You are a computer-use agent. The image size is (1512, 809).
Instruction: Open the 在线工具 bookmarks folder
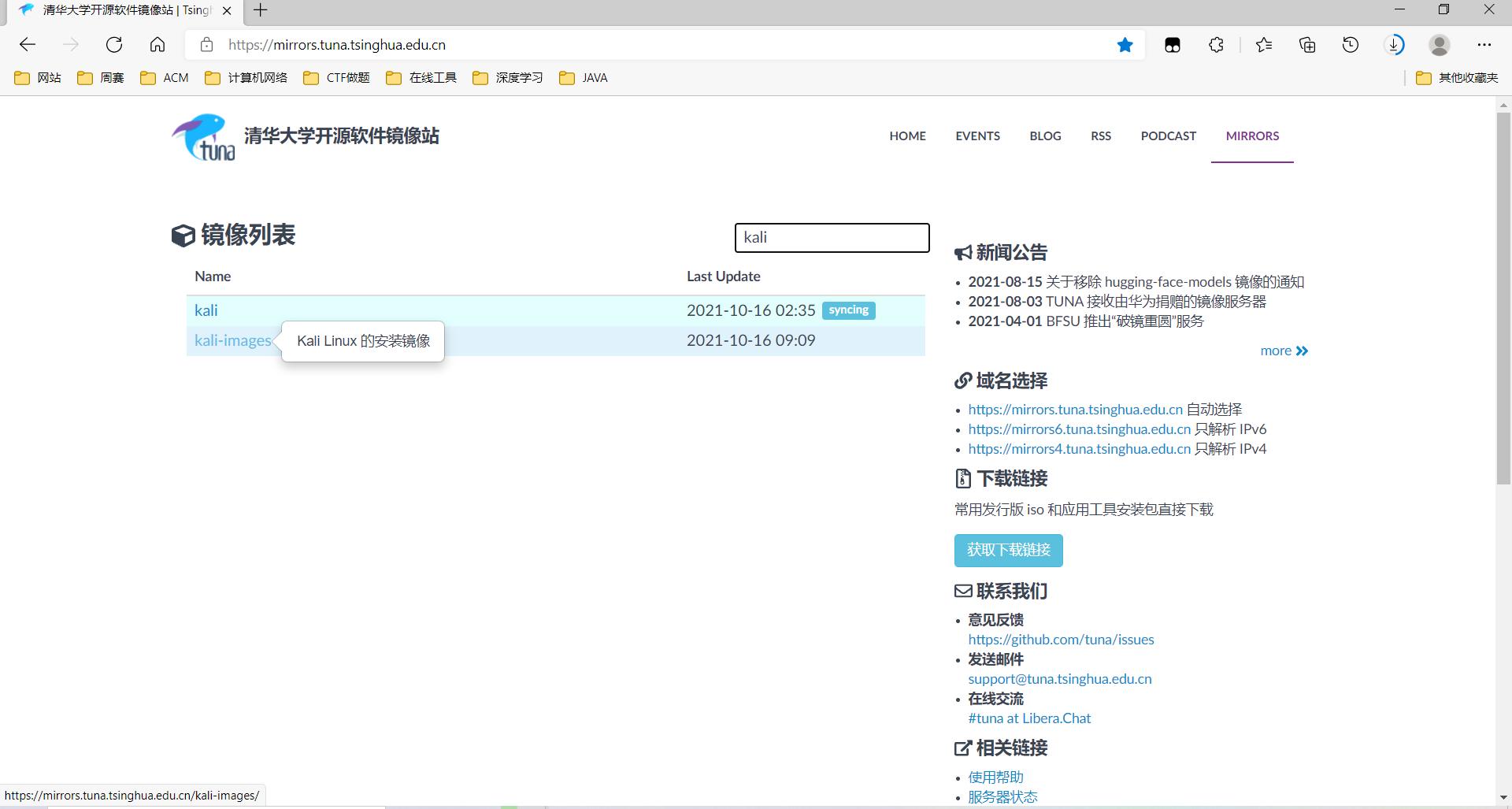tap(421, 77)
